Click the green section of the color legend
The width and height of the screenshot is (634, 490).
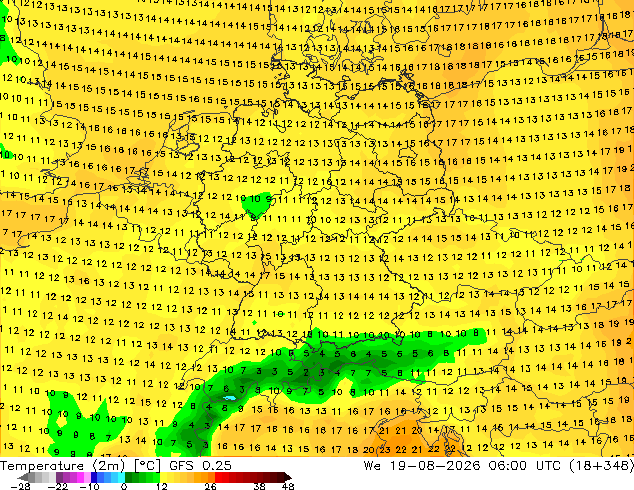point(142,477)
